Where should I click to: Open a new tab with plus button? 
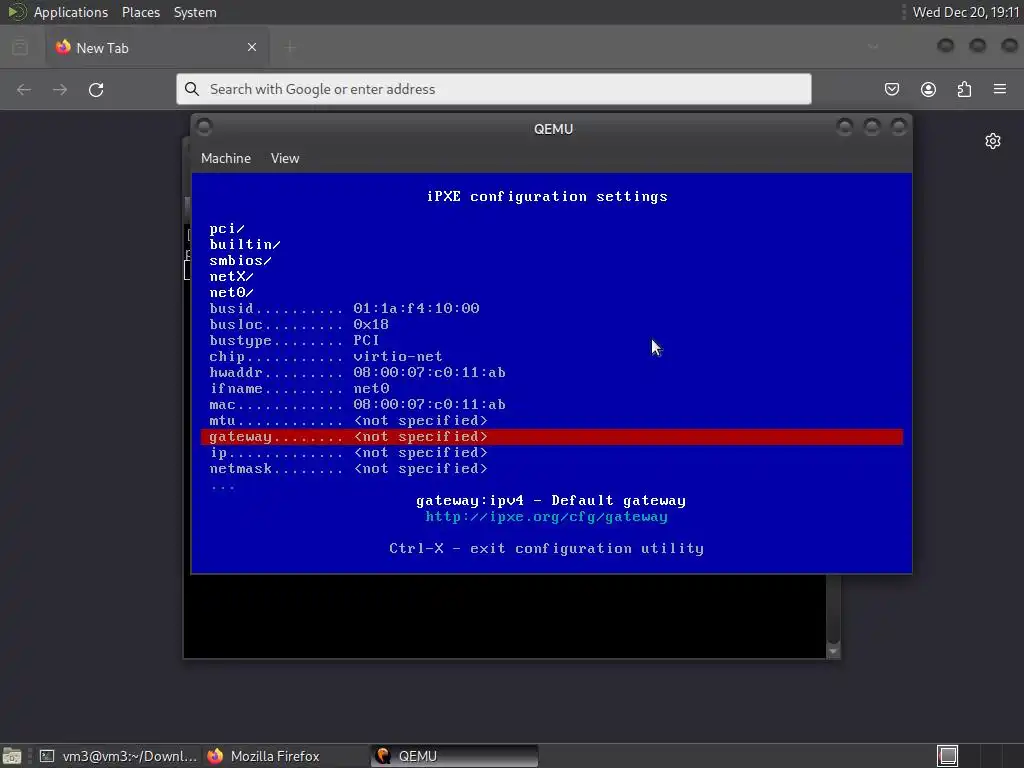click(x=290, y=47)
